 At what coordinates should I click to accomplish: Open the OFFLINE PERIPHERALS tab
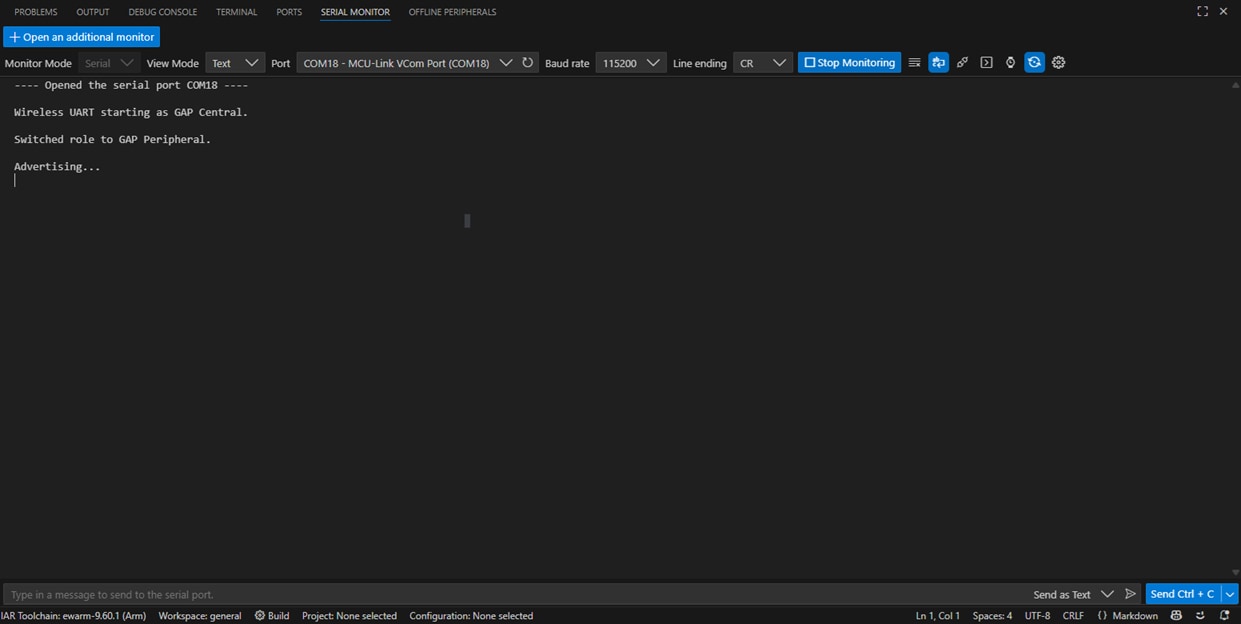tap(451, 11)
